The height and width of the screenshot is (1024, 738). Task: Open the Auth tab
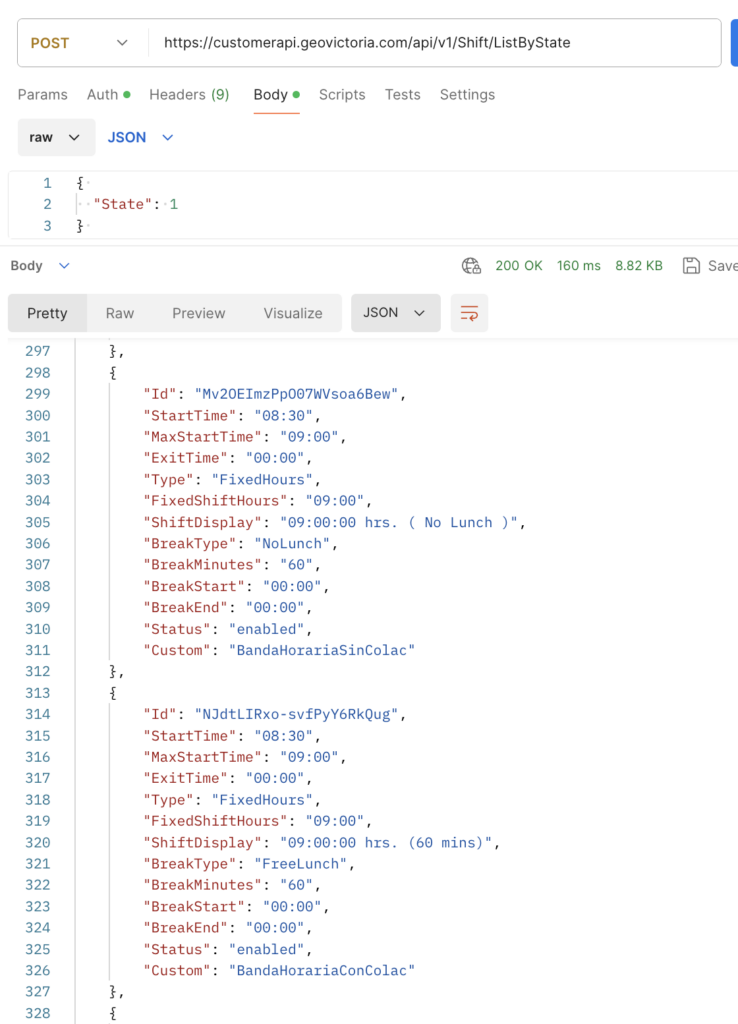[x=108, y=95]
